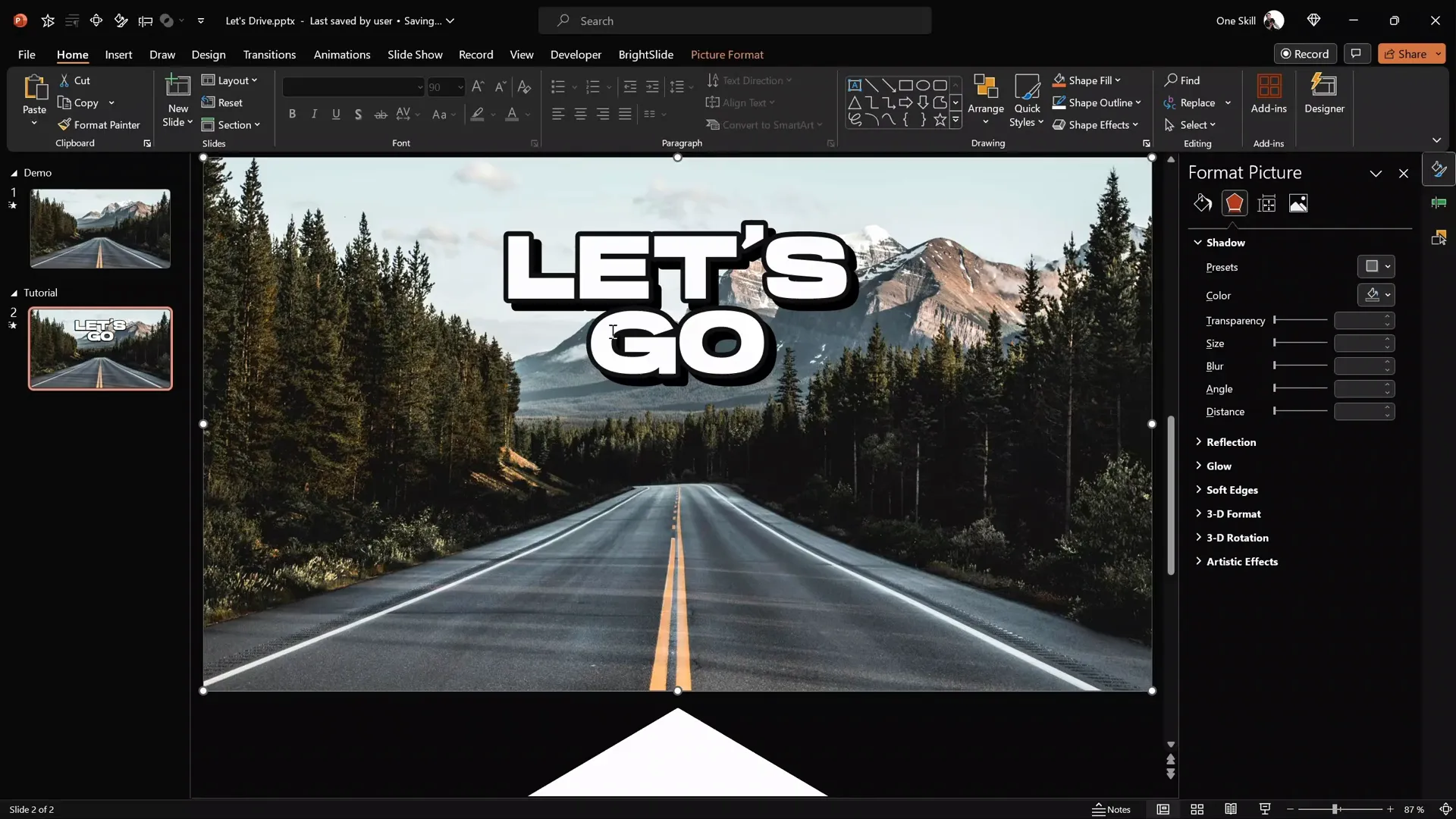Viewport: 1456px width, 819px height.
Task: Select slide 1 thumbnail in Demo section
Action: pyautogui.click(x=100, y=228)
